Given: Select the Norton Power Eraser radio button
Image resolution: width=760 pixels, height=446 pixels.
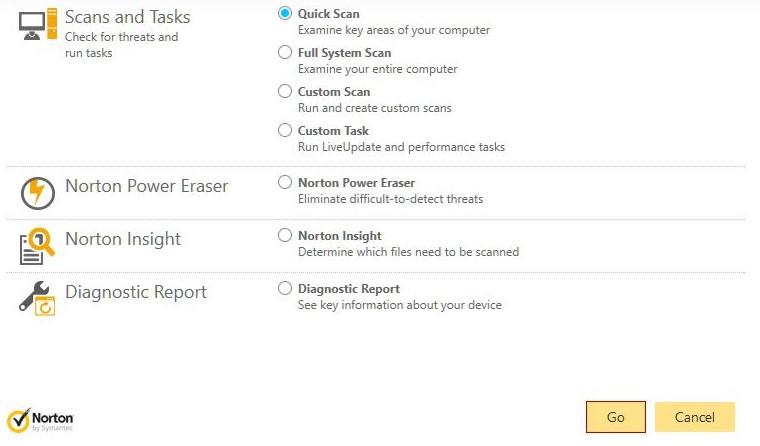Looking at the screenshot, I should point(285,183).
